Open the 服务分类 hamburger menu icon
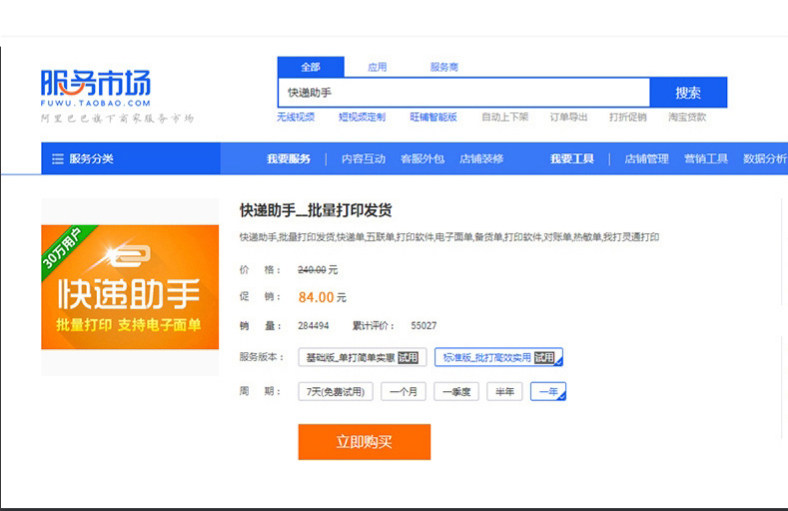Screen dimensions: 788x511 click(58, 159)
